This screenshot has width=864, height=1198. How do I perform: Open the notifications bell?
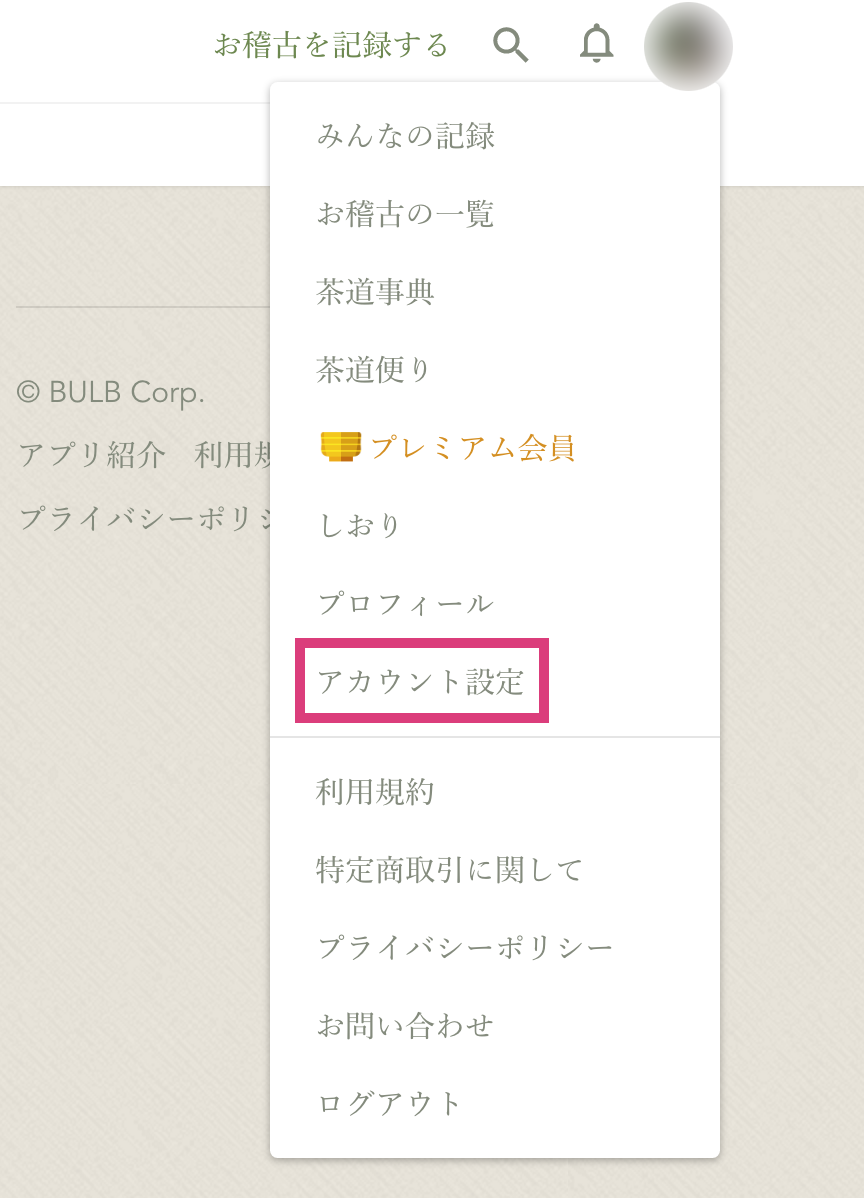point(597,45)
